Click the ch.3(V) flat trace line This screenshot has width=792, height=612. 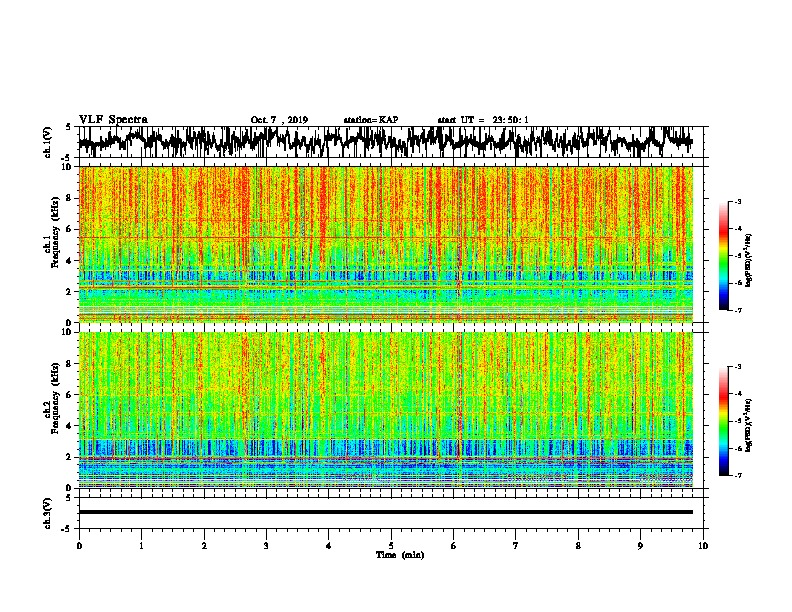385,512
